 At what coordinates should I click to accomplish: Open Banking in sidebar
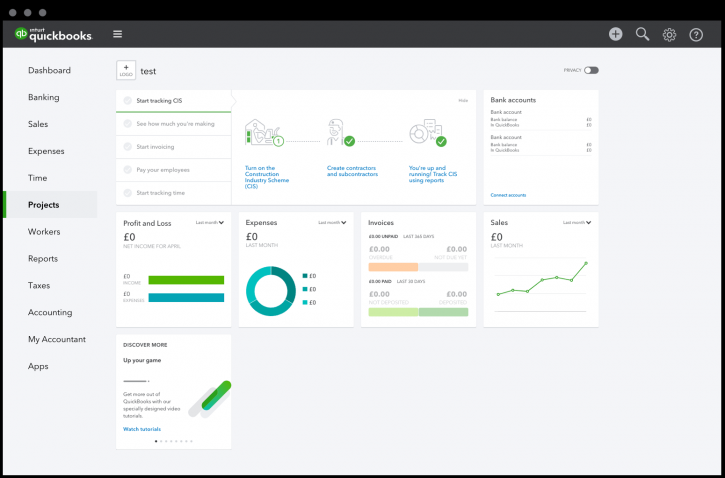point(43,97)
